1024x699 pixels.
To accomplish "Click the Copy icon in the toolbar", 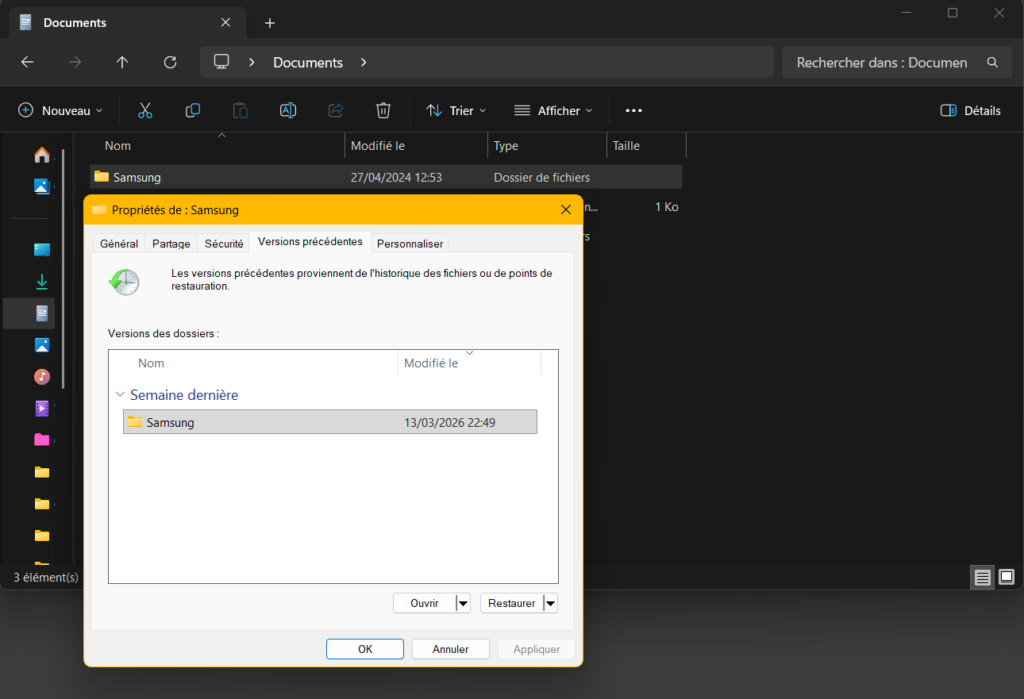I will pyautogui.click(x=192, y=110).
